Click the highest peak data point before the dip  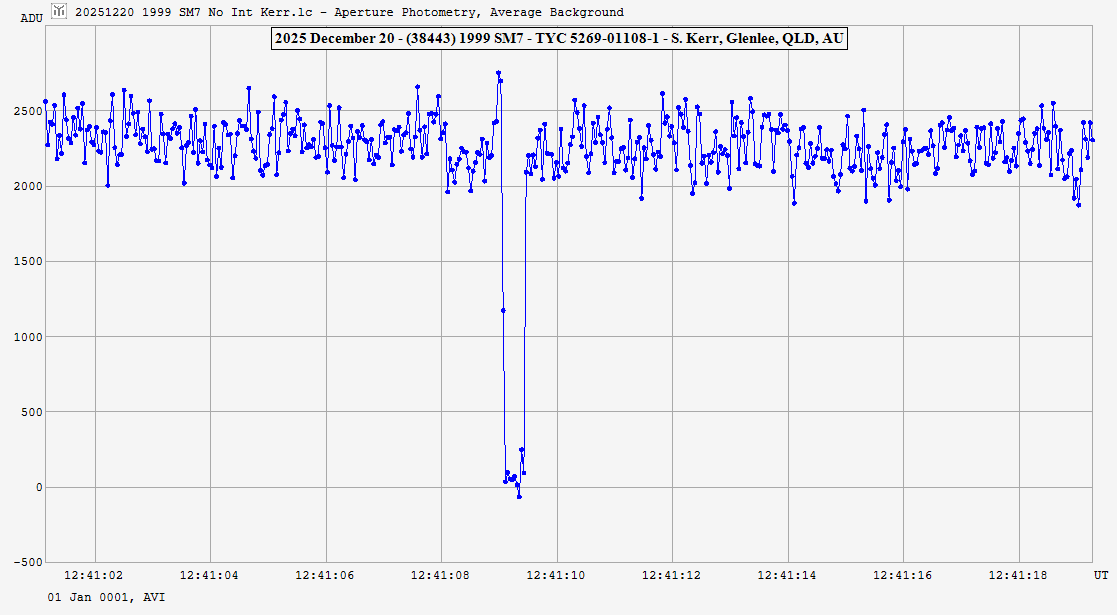tap(498, 73)
